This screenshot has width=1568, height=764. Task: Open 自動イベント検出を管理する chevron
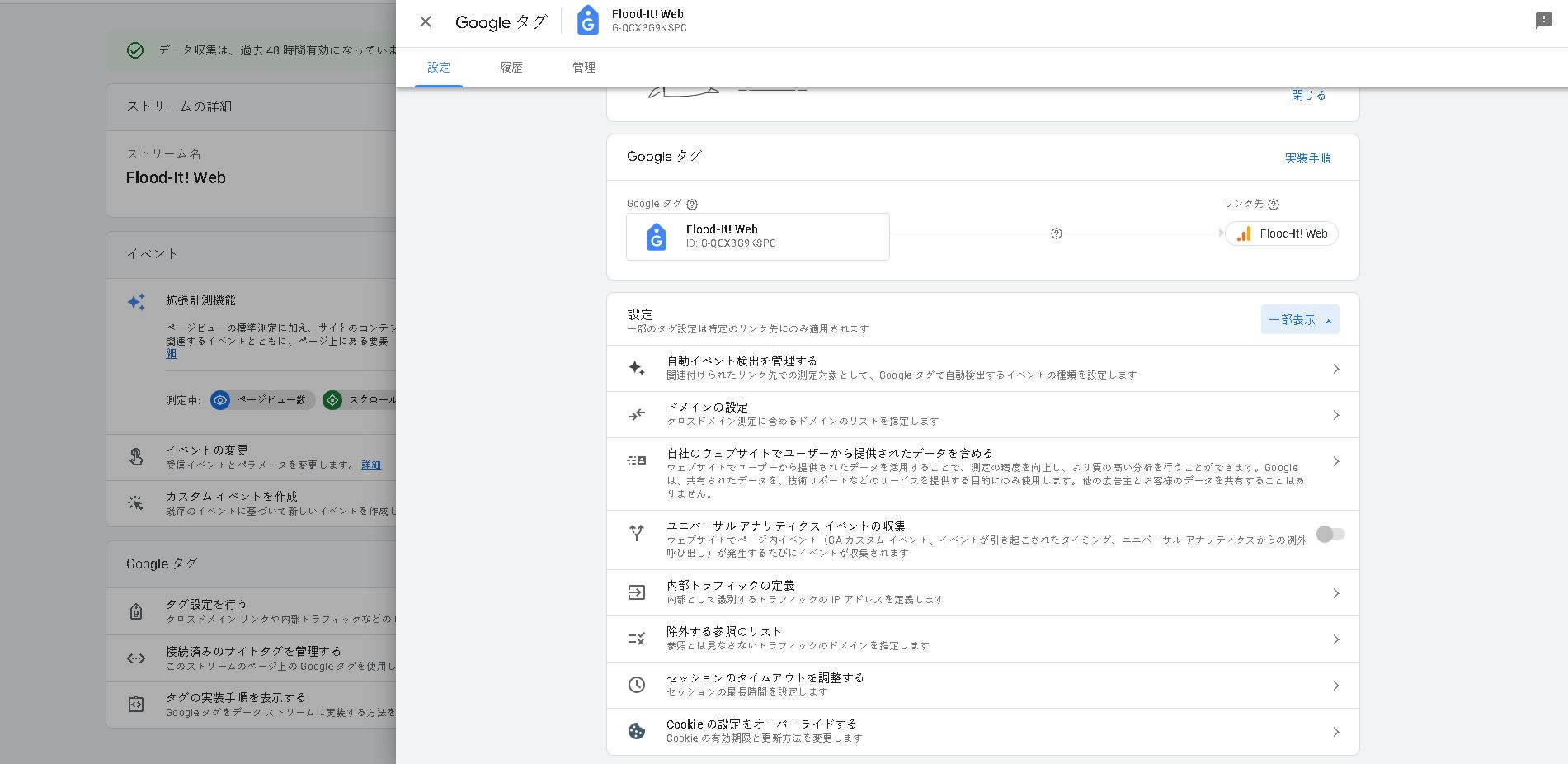coord(1336,369)
